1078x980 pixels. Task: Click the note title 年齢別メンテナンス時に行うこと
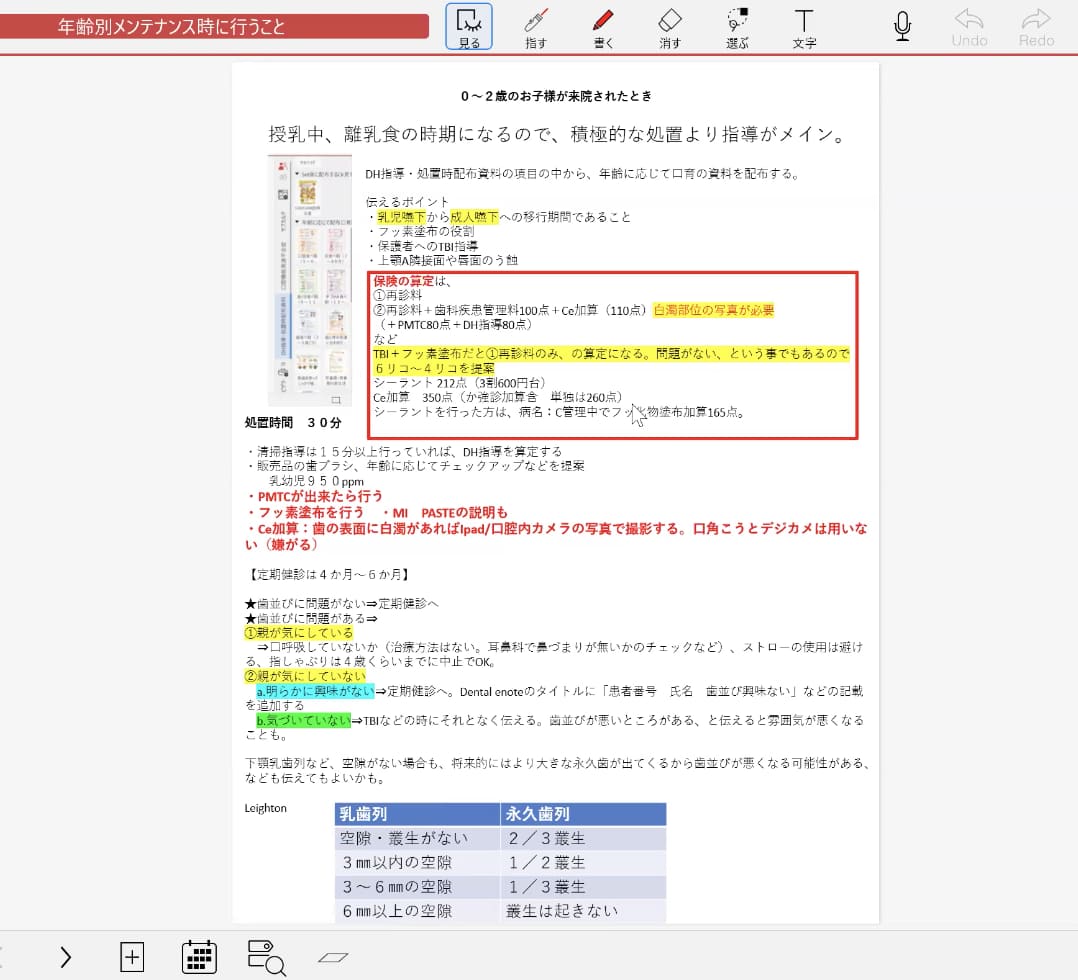tap(171, 27)
